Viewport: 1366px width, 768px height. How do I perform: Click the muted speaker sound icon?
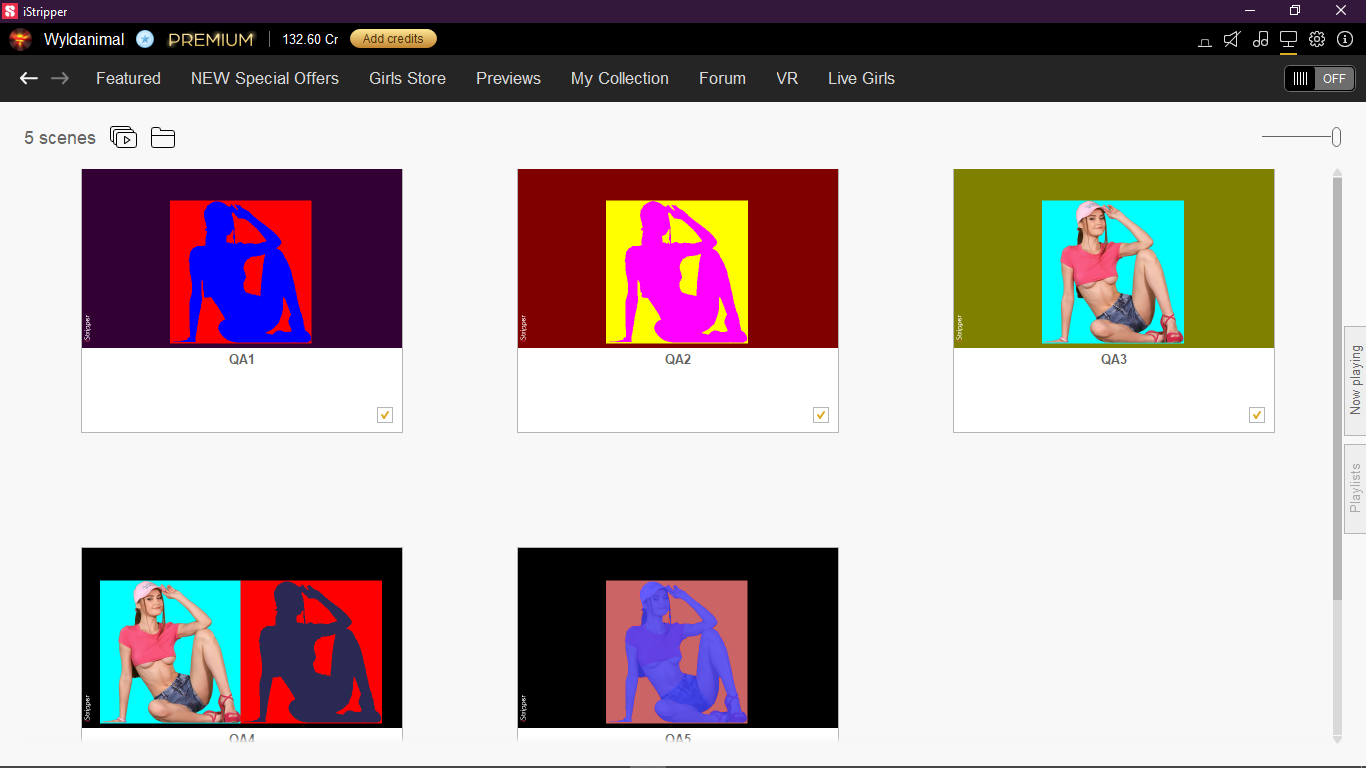click(x=1232, y=39)
